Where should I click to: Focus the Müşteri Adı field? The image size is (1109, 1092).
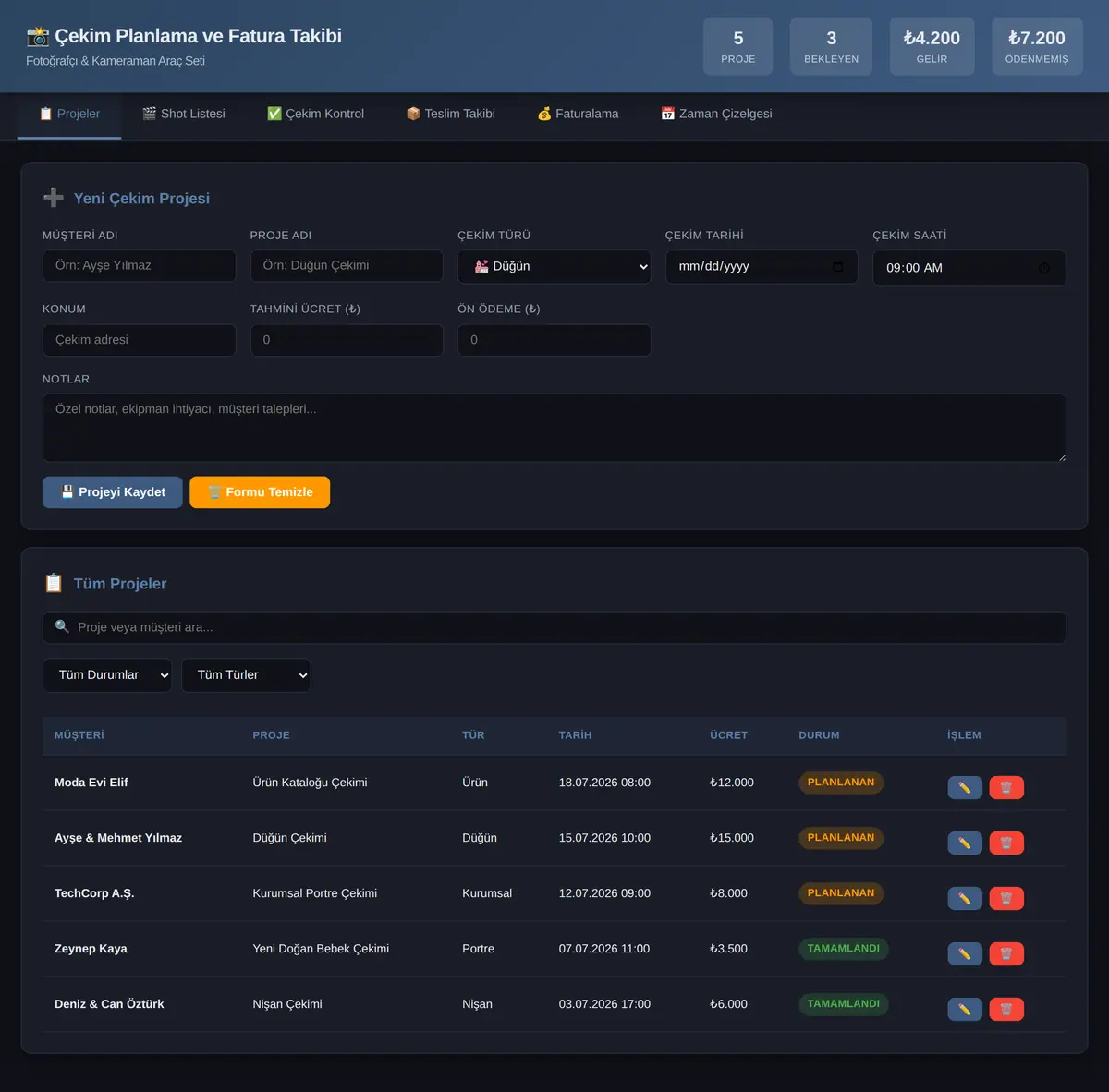click(140, 266)
